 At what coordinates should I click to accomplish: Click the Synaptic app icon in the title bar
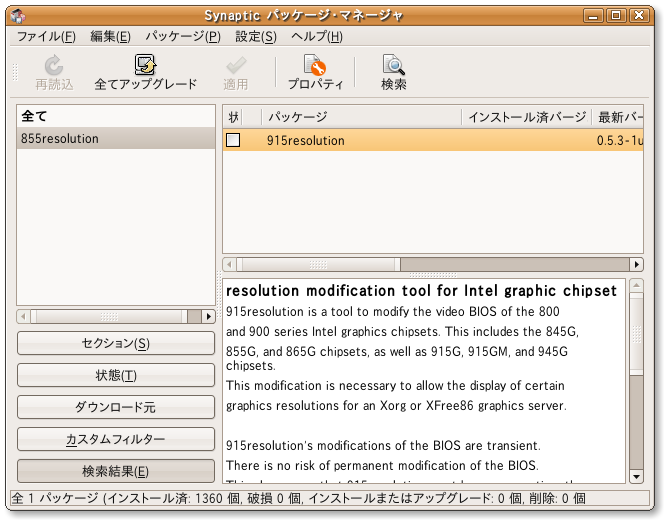click(18, 16)
